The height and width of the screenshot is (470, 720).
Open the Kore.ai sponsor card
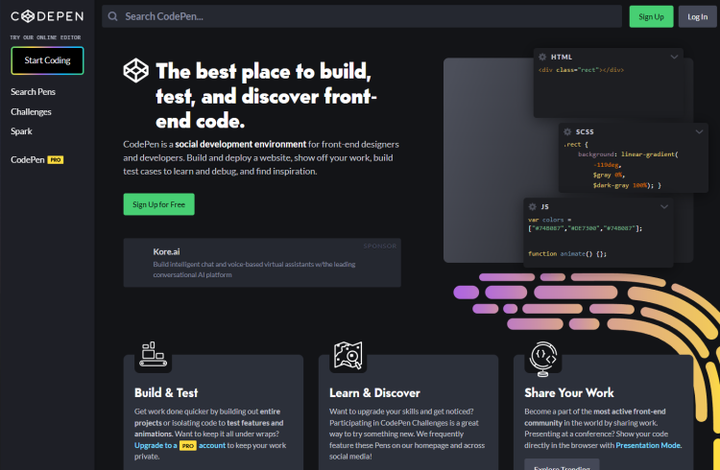[x=262, y=263]
